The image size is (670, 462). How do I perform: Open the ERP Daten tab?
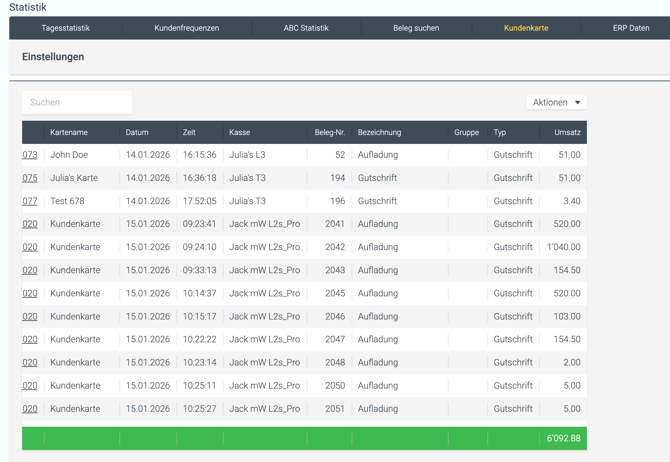pyautogui.click(x=631, y=28)
